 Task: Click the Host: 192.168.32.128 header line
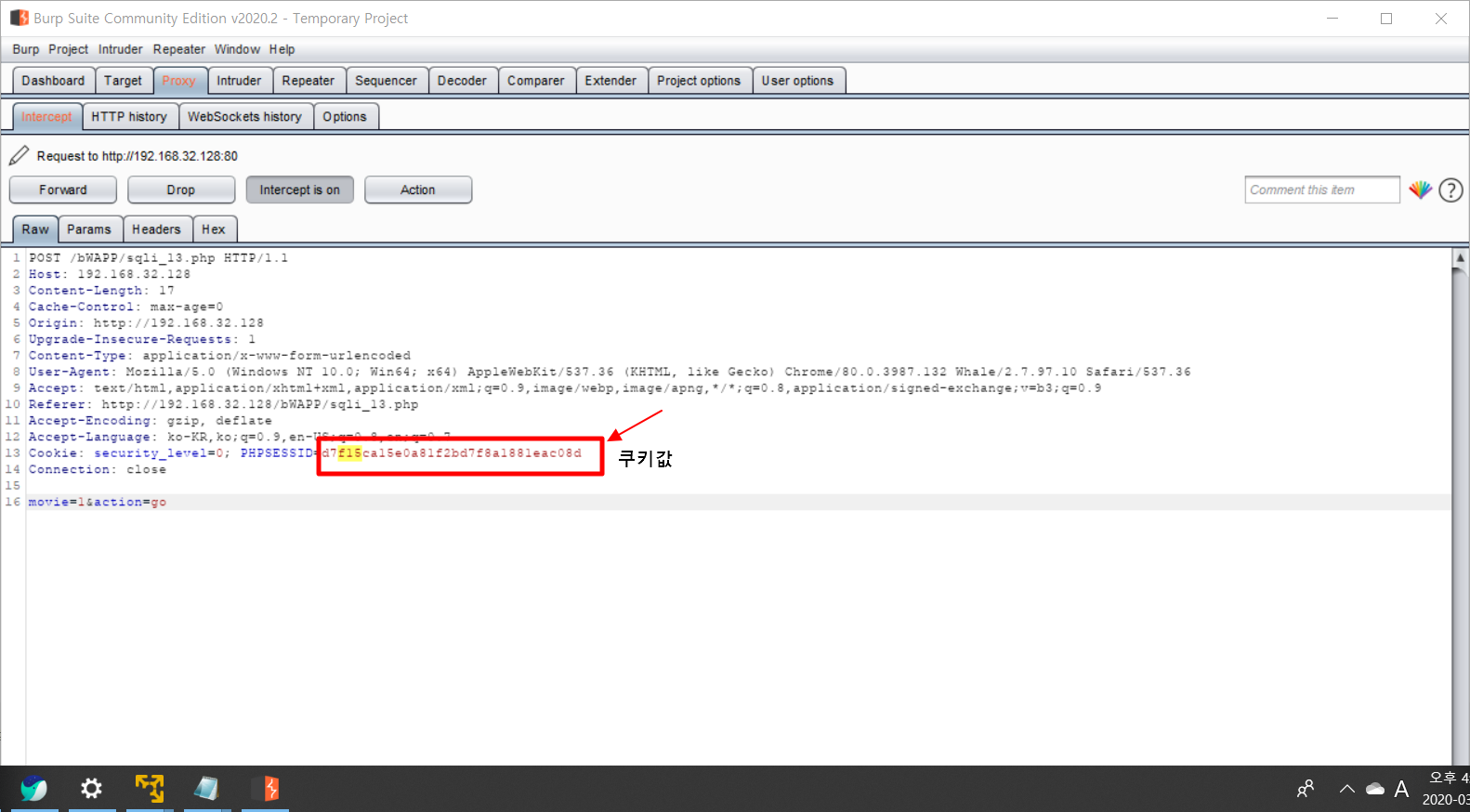(x=110, y=274)
